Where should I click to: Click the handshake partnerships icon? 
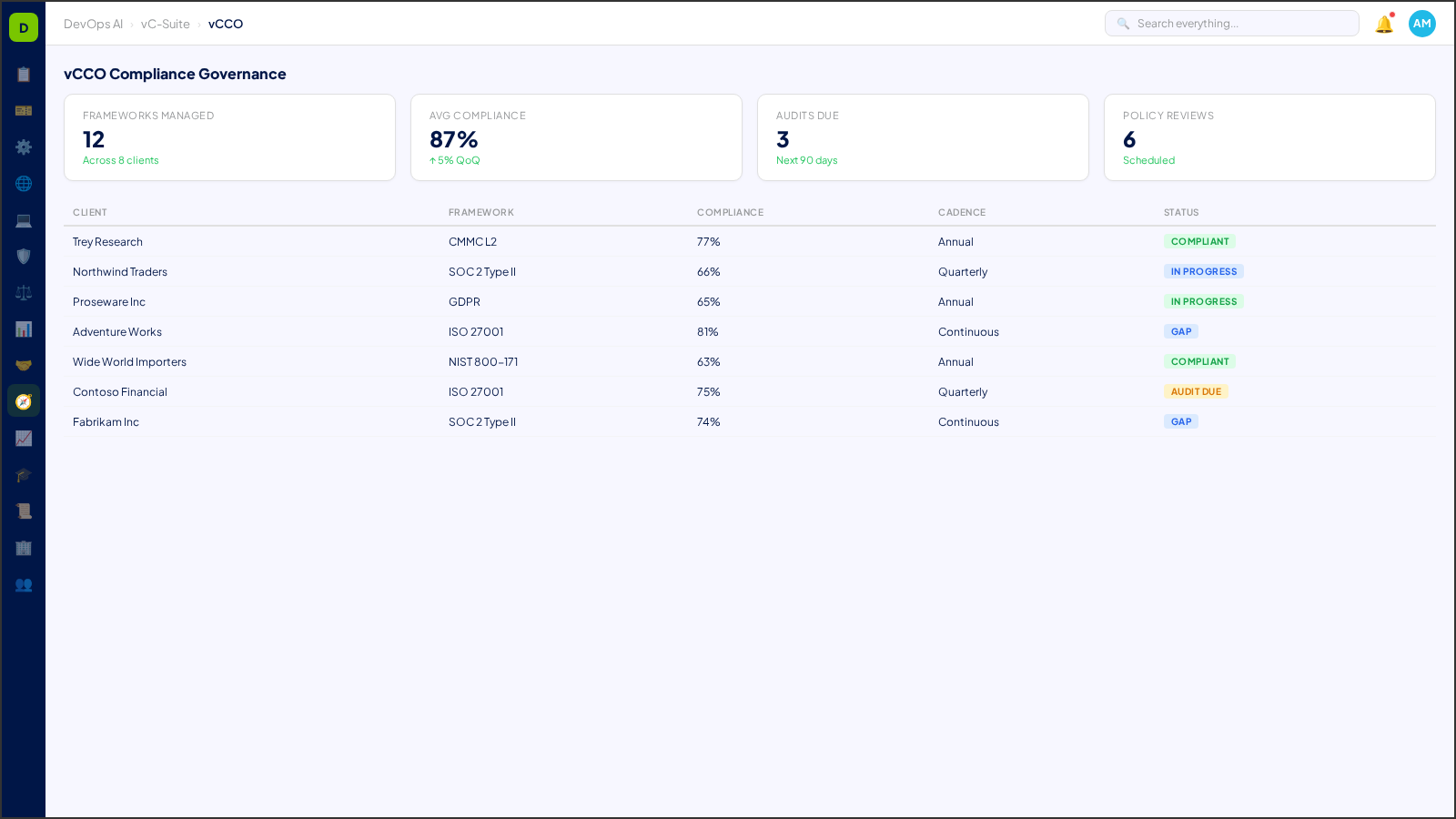tap(24, 364)
